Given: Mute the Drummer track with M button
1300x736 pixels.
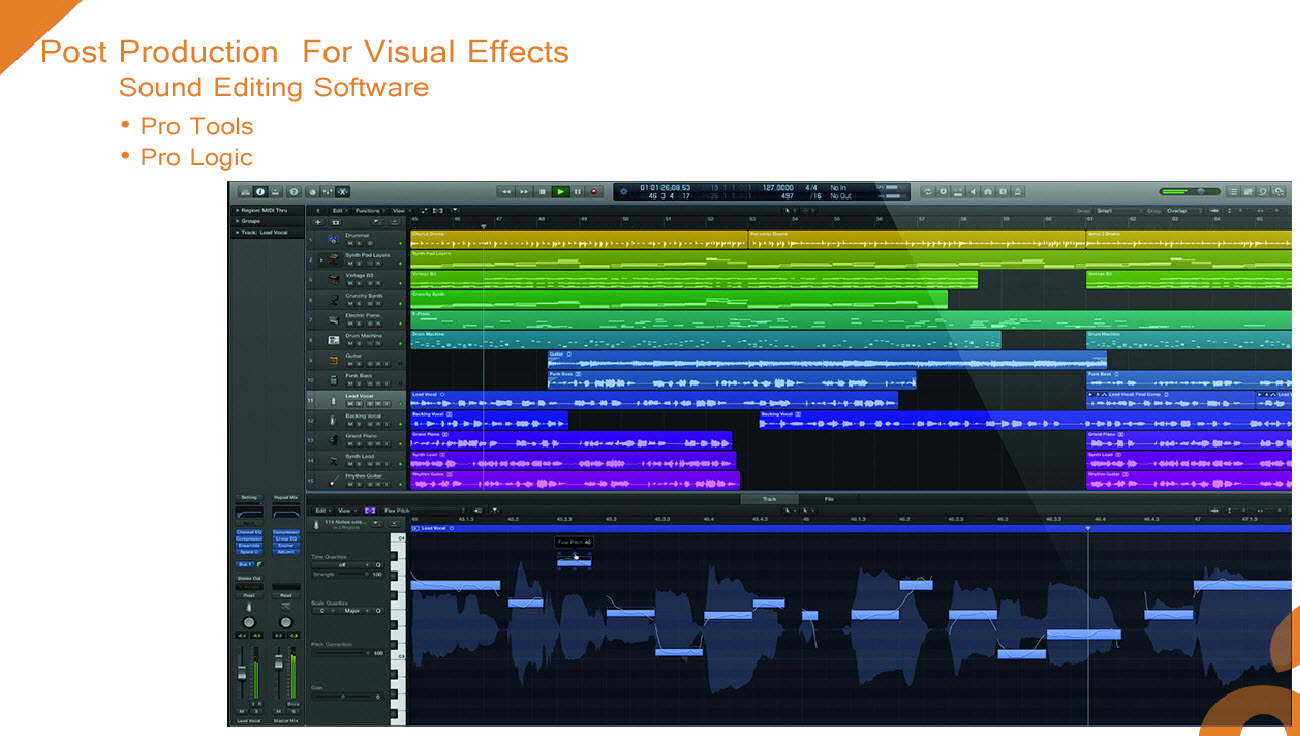Looking at the screenshot, I should (350, 243).
